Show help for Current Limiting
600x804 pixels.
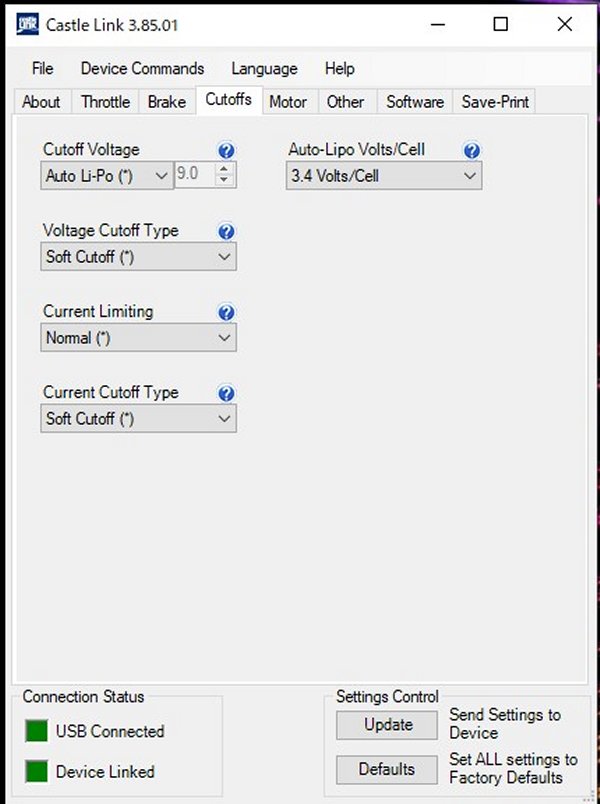point(226,313)
